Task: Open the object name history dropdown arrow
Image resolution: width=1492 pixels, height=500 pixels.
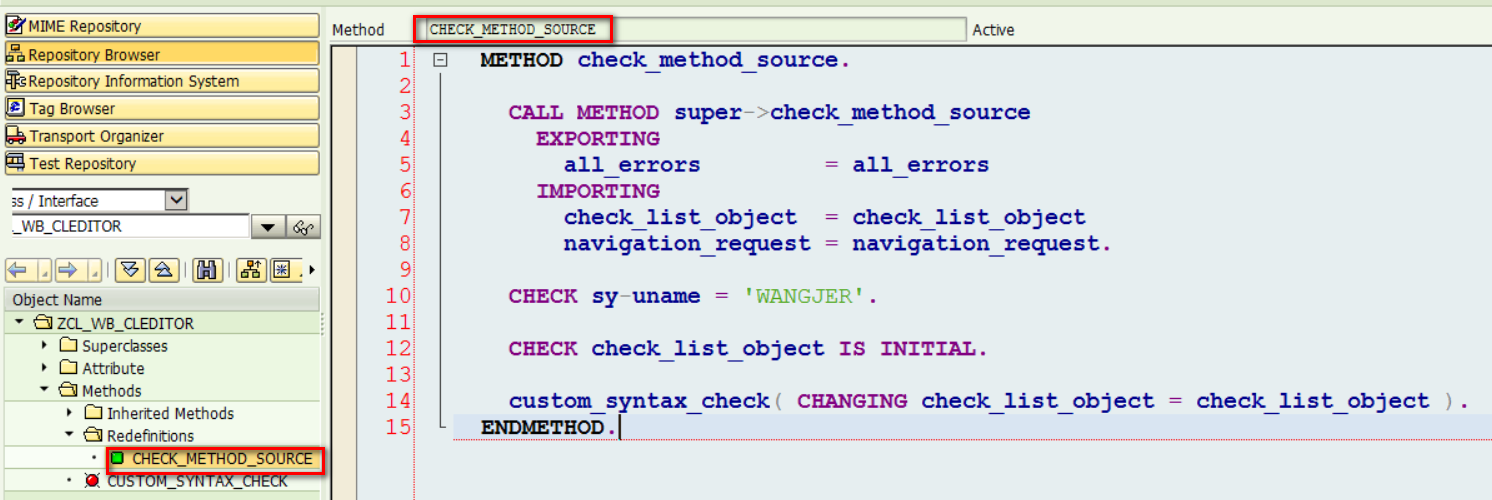Action: pos(268,227)
